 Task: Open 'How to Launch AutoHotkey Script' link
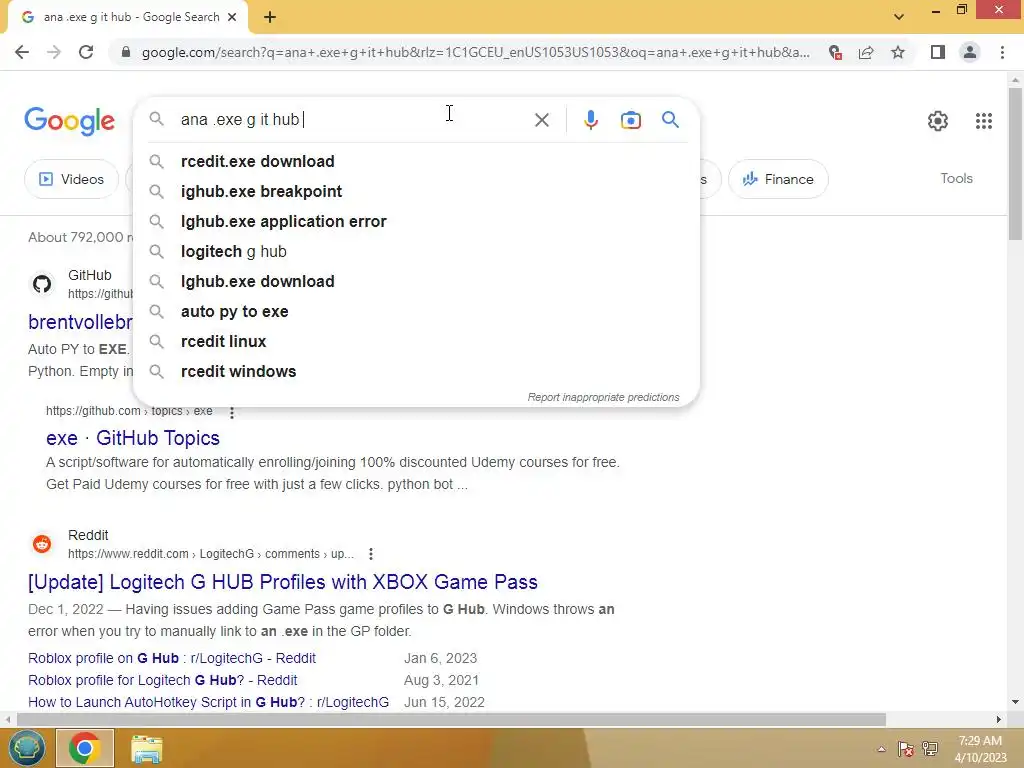coord(208,702)
